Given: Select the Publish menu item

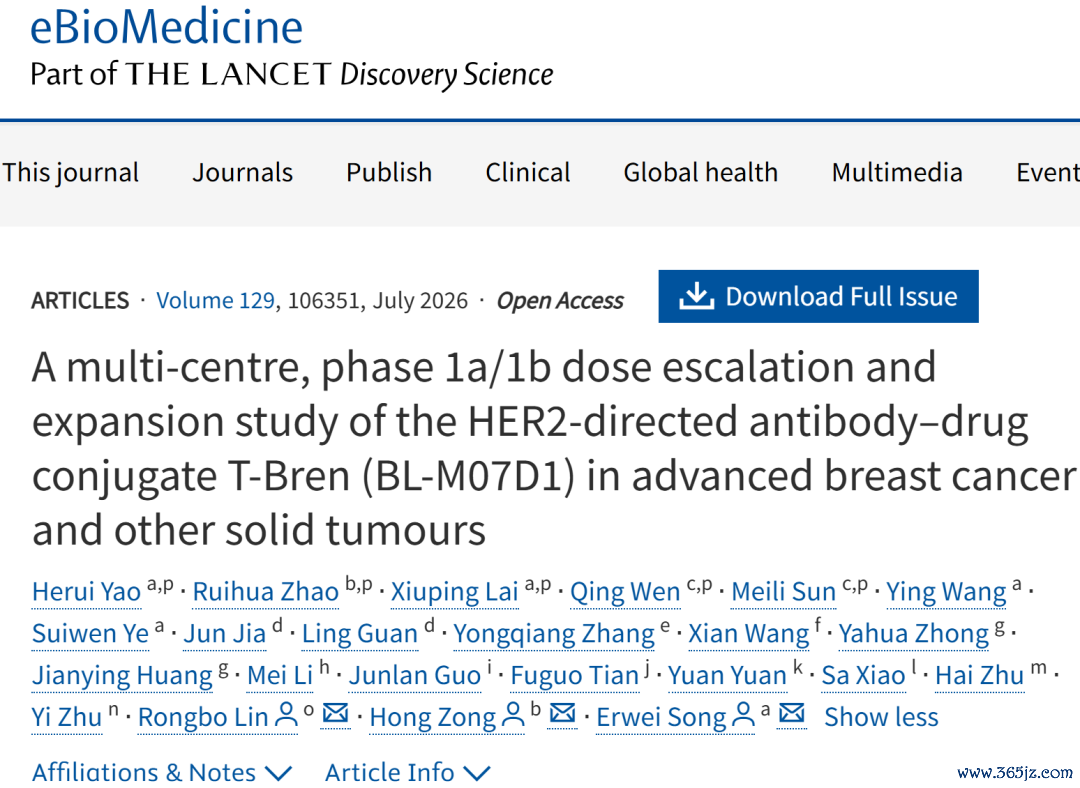Looking at the screenshot, I should pos(389,172).
